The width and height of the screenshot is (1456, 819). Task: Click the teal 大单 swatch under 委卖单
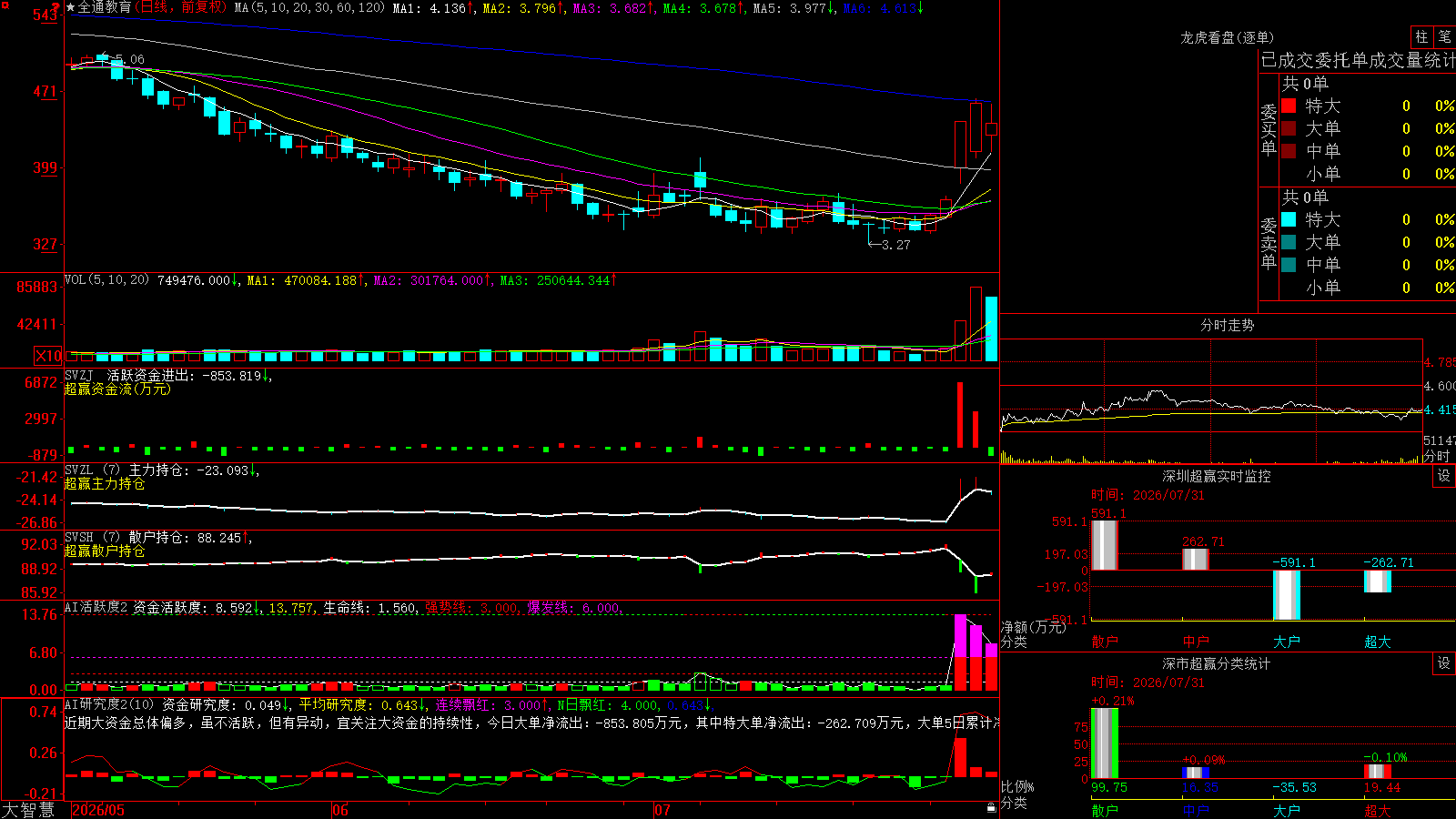(1289, 242)
